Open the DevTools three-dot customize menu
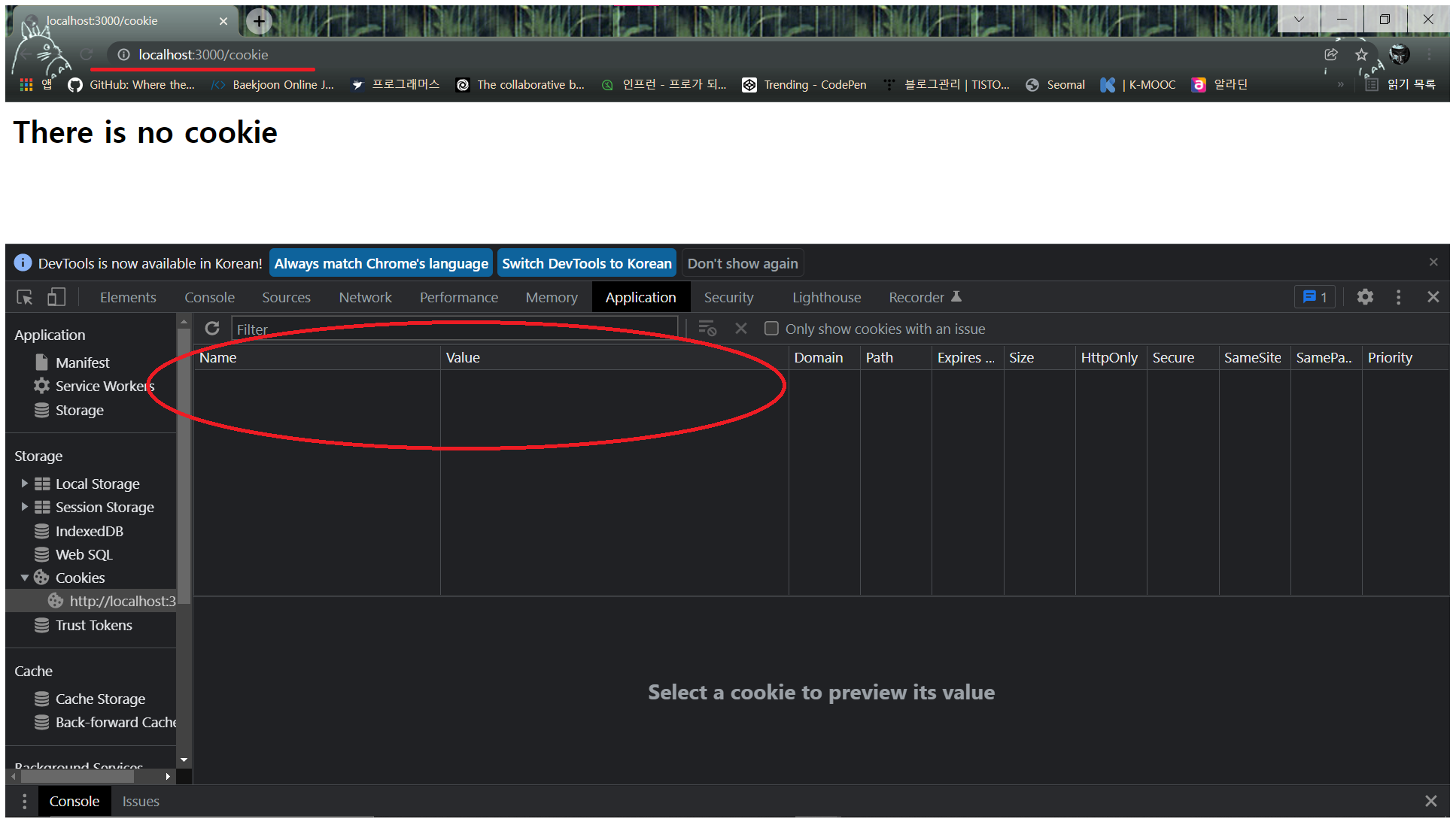This screenshot has width=1456, height=825. (x=1398, y=297)
